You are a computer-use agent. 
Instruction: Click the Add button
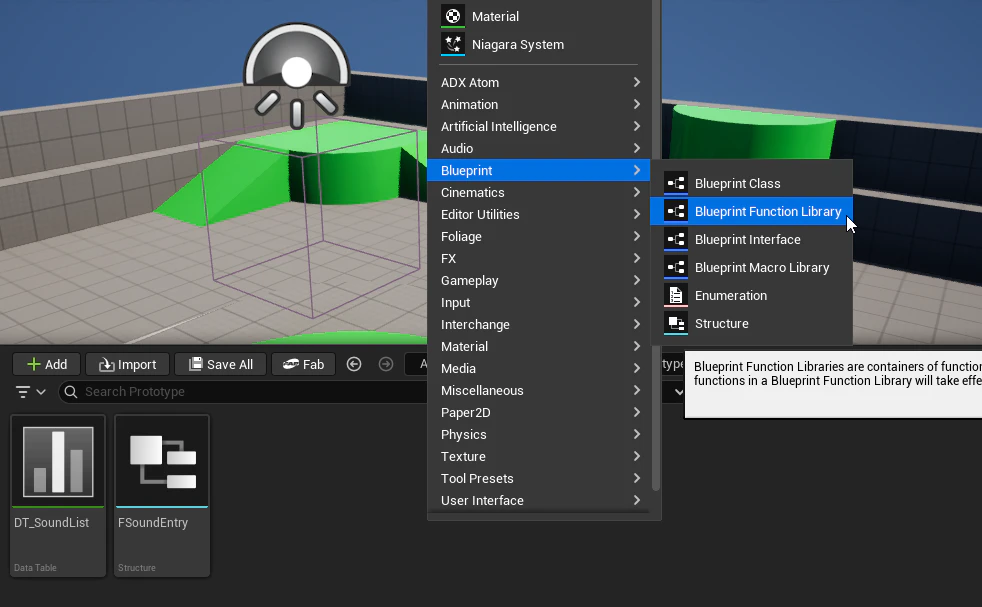coord(47,365)
